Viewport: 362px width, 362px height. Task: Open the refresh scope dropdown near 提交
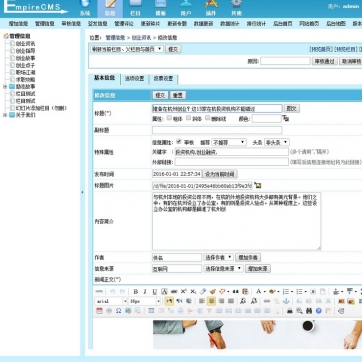coord(126,49)
